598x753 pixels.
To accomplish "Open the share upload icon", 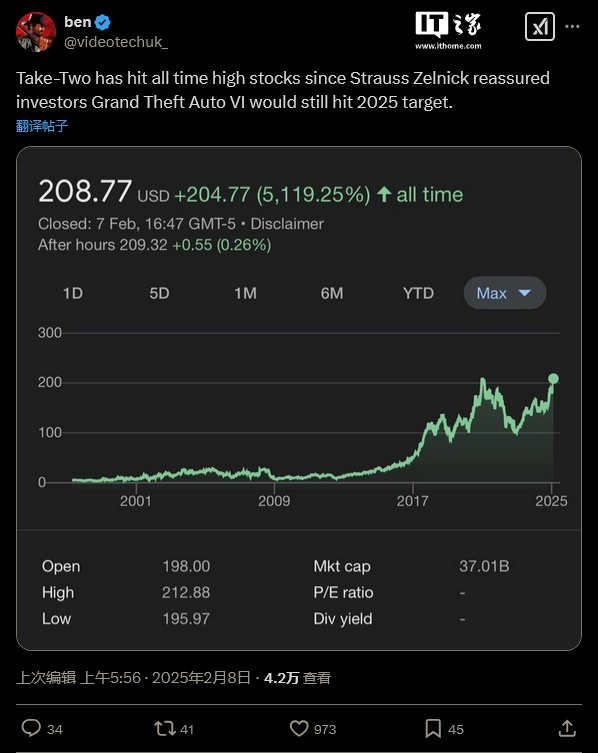I will click(567, 728).
